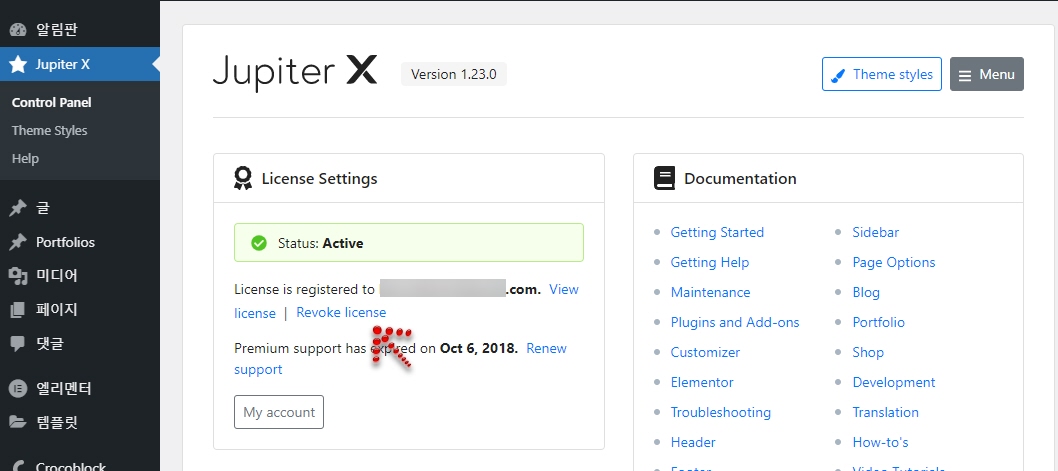Image resolution: width=1058 pixels, height=471 pixels.
Task: Click the Oct 6, 2018 expiry date
Action: 479,348
